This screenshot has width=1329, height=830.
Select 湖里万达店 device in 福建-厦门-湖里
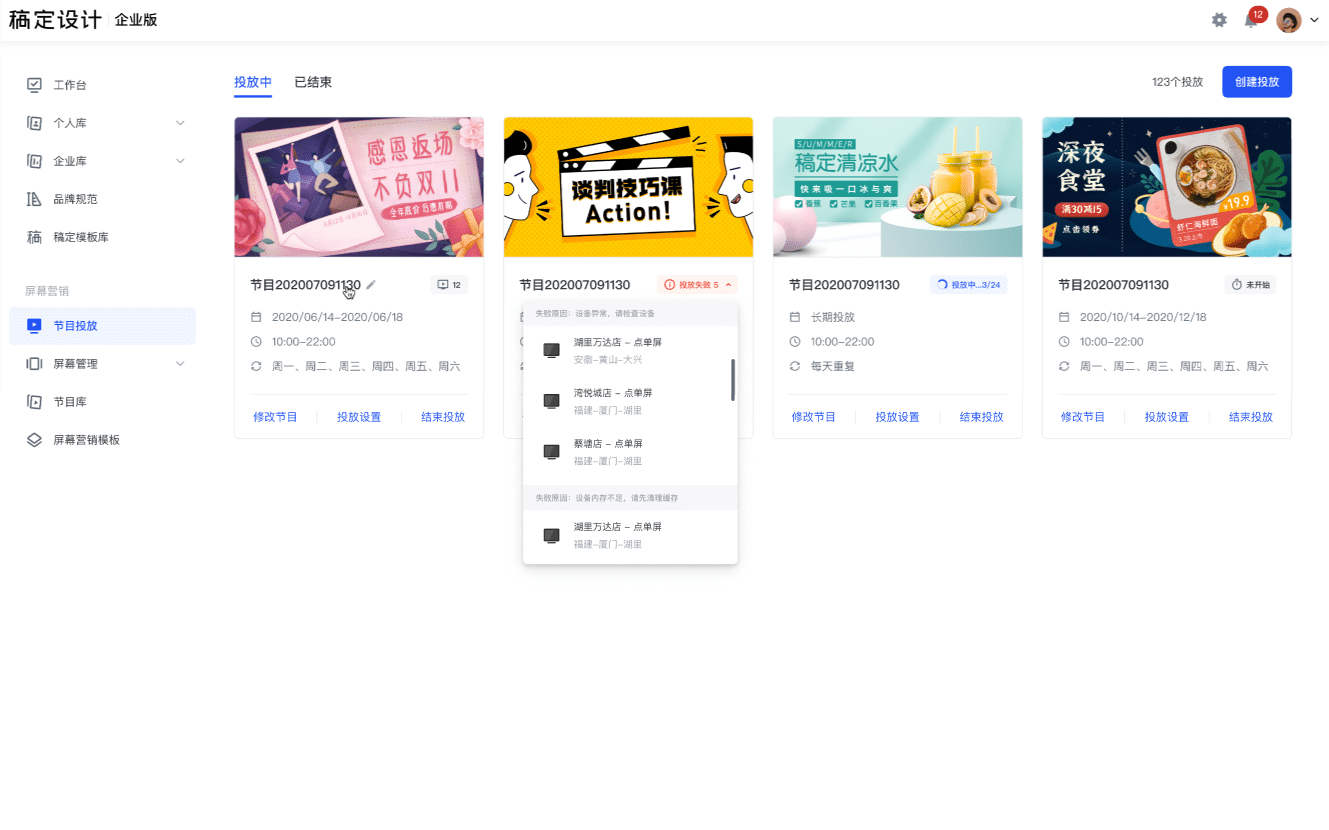(x=630, y=535)
